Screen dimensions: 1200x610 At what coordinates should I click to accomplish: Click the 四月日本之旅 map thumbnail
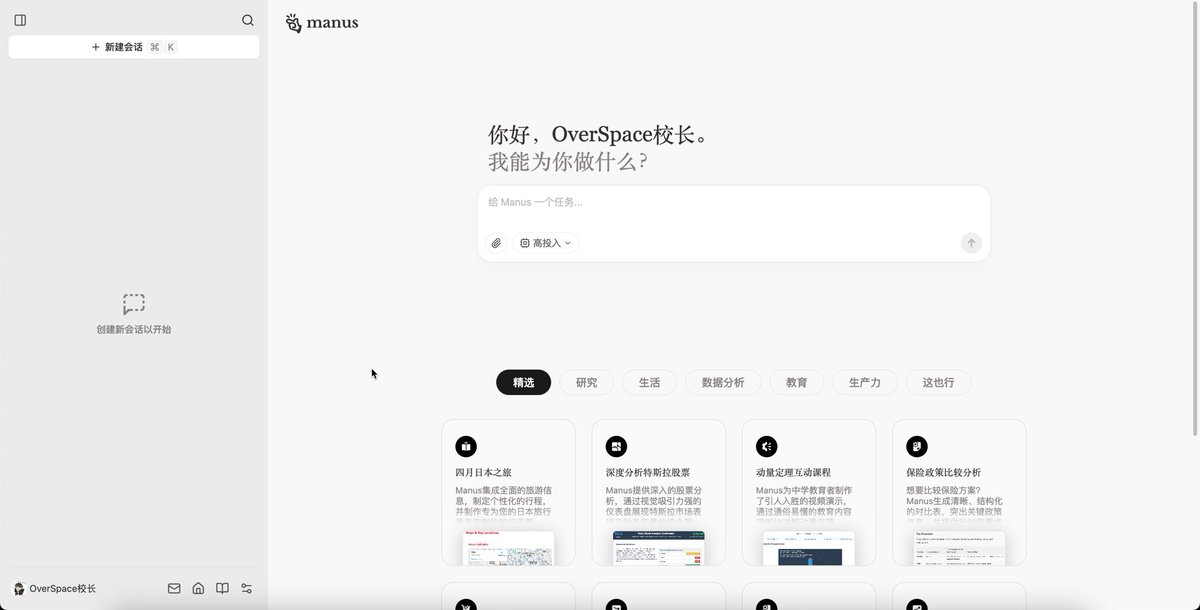(x=508, y=548)
